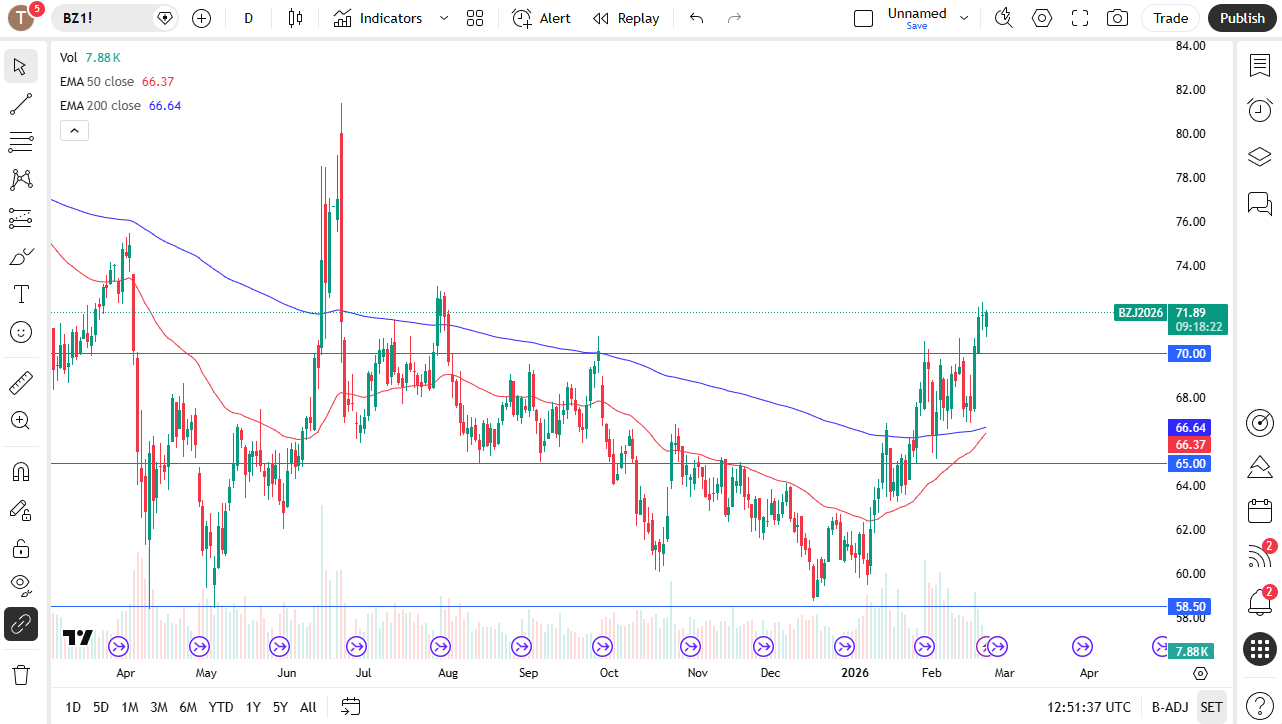Toggle SET settlement as close
This screenshot has width=1282, height=724.
pos(1211,707)
